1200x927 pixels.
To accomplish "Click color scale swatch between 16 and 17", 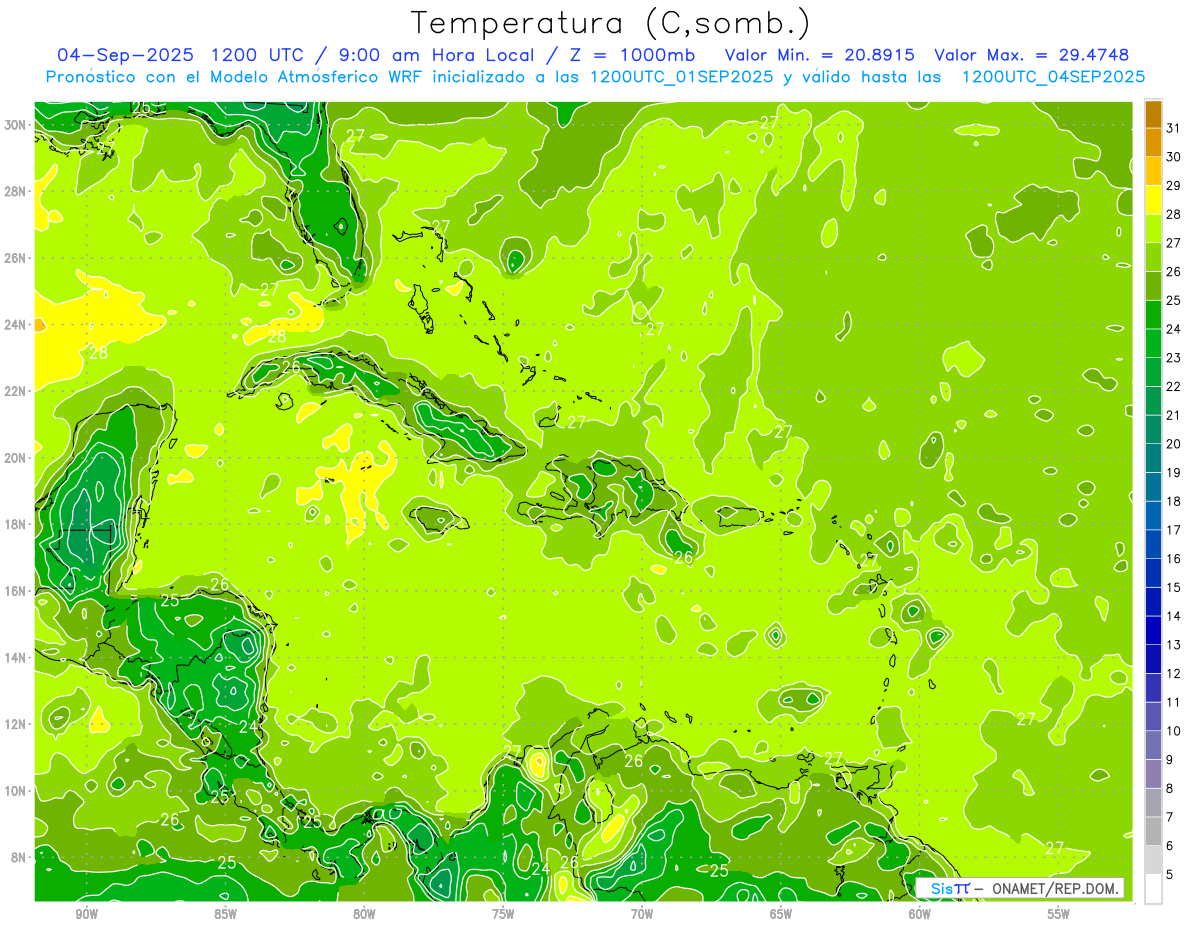I will point(1153,544).
